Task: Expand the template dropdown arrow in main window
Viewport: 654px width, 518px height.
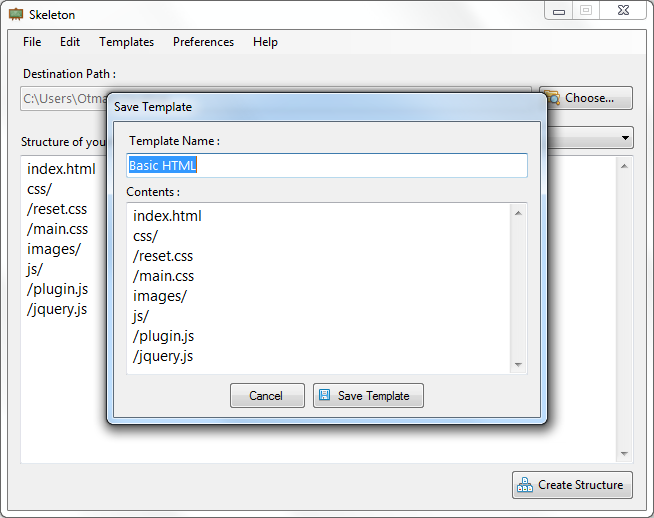Action: (625, 138)
